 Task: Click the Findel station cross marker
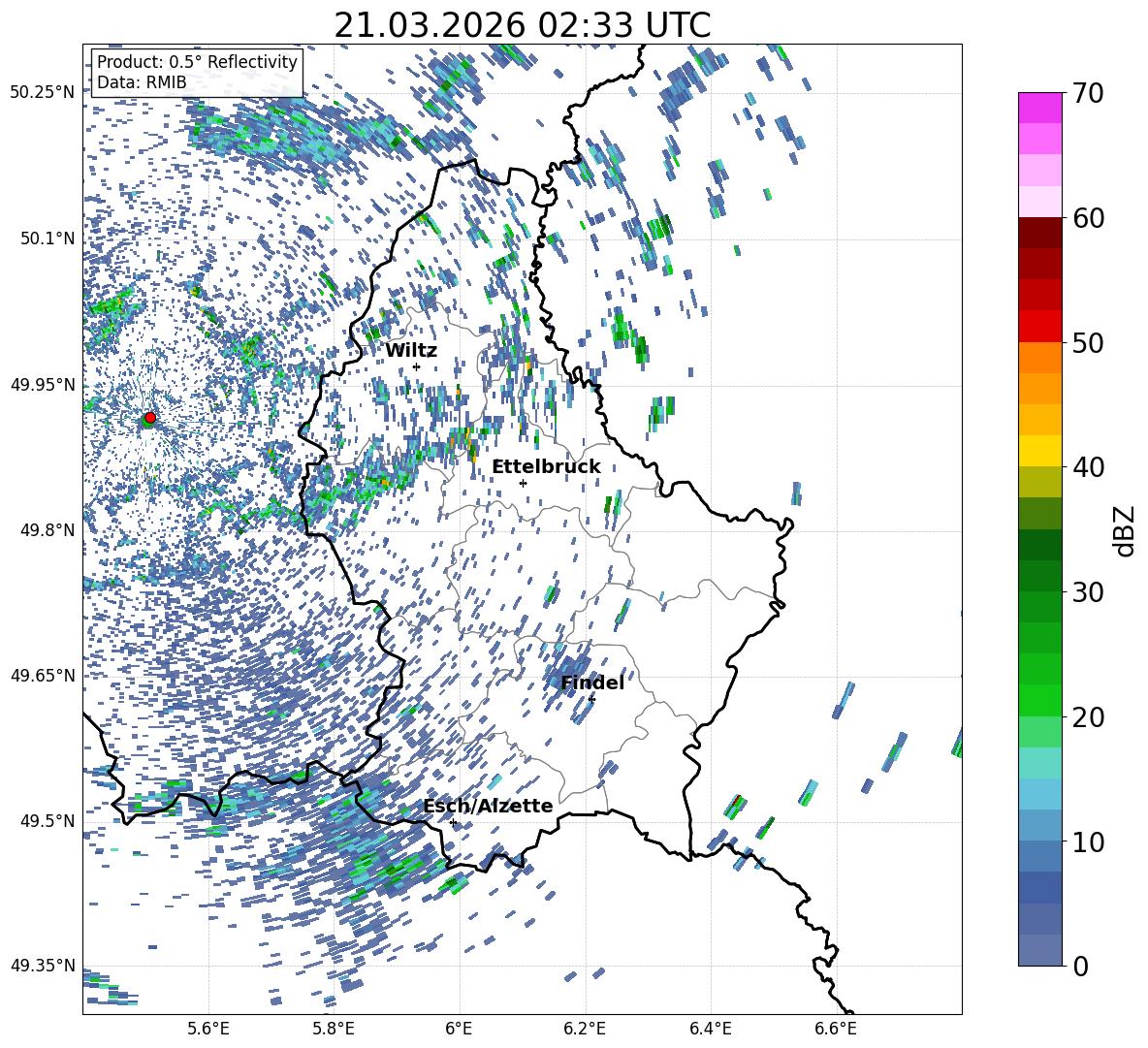tap(591, 699)
